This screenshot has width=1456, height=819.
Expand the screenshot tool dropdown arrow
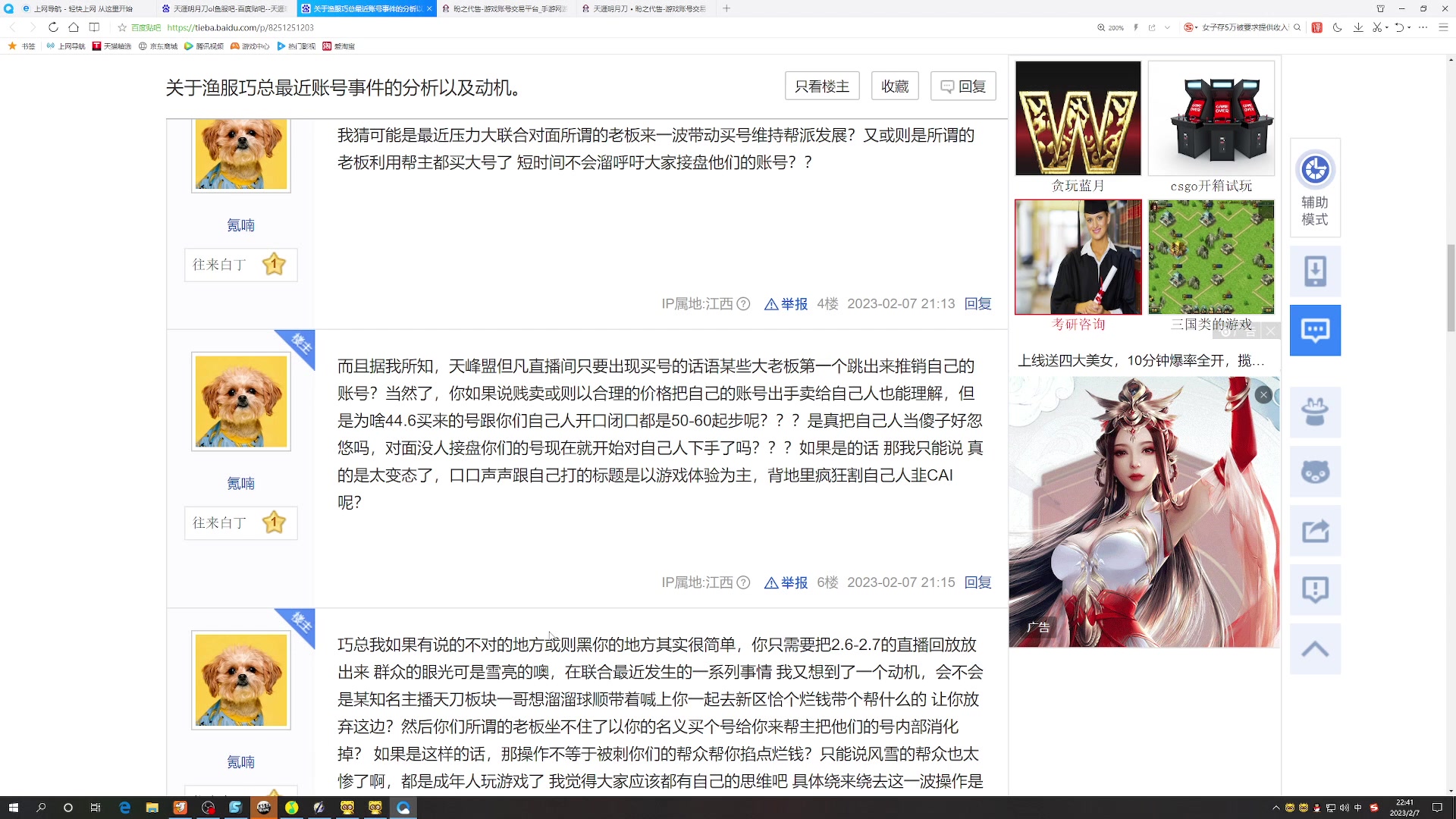[x=1386, y=27]
